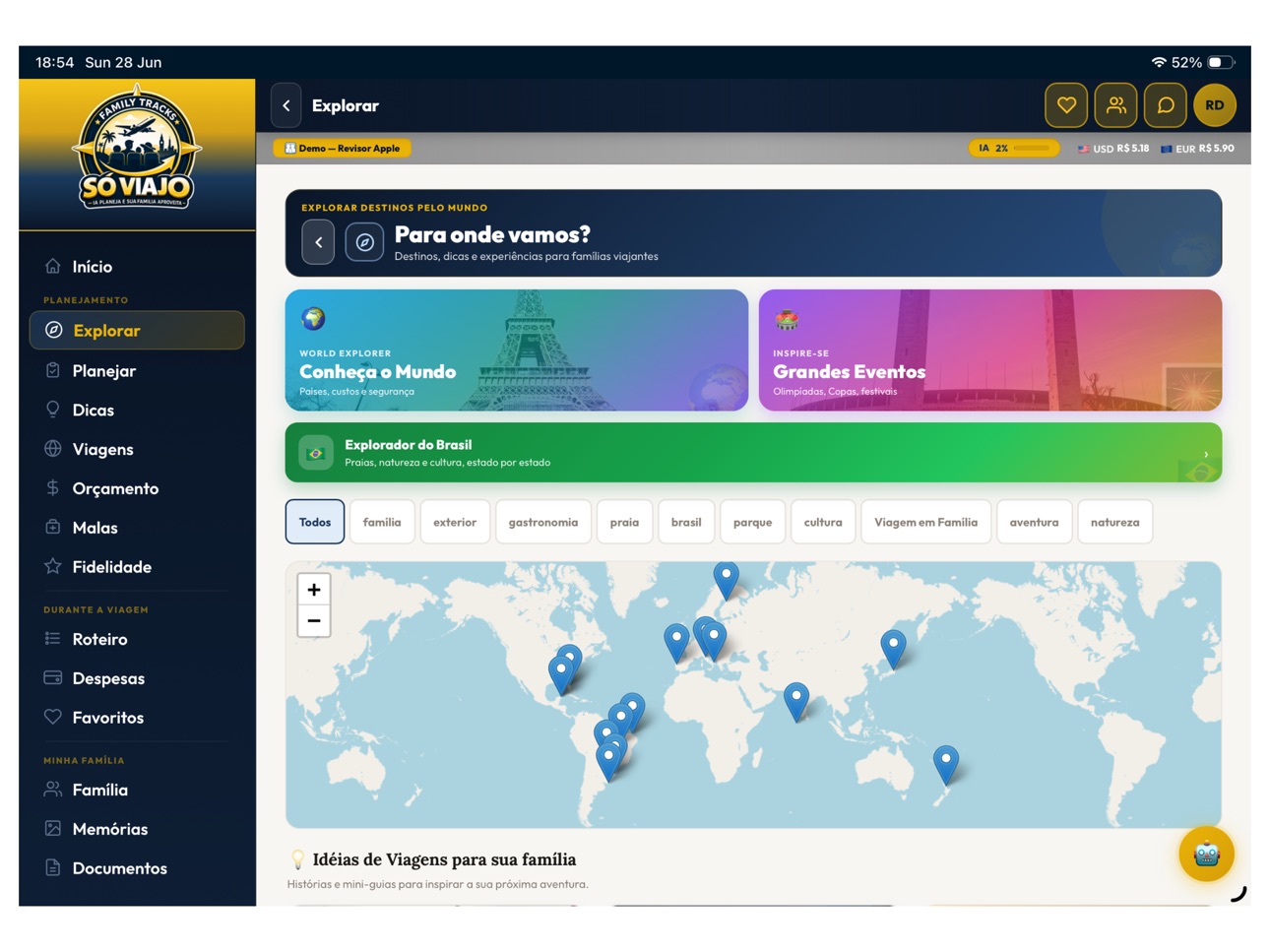Image resolution: width=1270 pixels, height=952 pixels.
Task: Open Documentos in the sidebar
Action: (137, 869)
